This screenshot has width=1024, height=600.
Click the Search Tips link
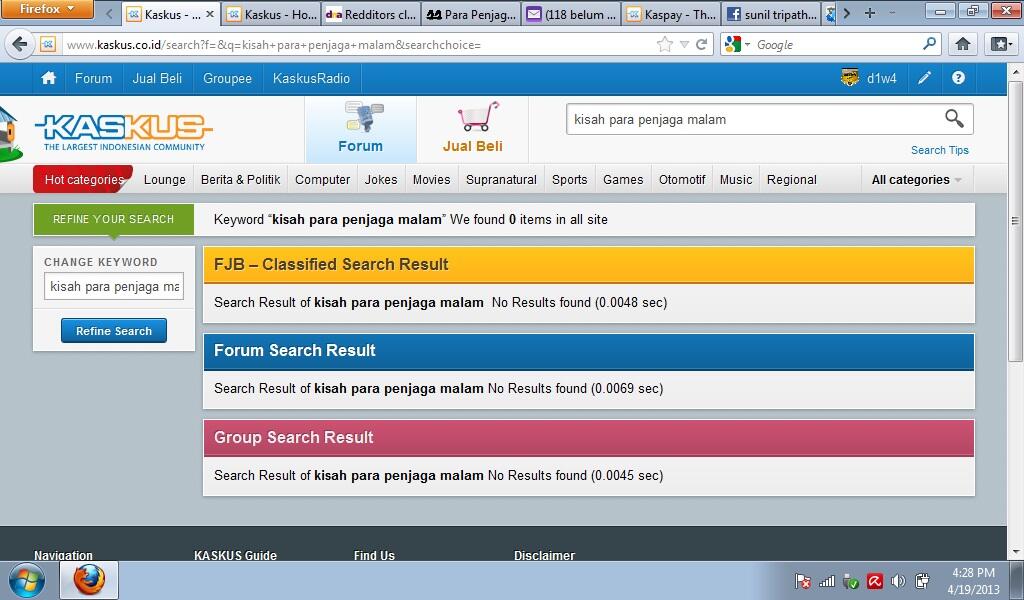click(x=940, y=150)
